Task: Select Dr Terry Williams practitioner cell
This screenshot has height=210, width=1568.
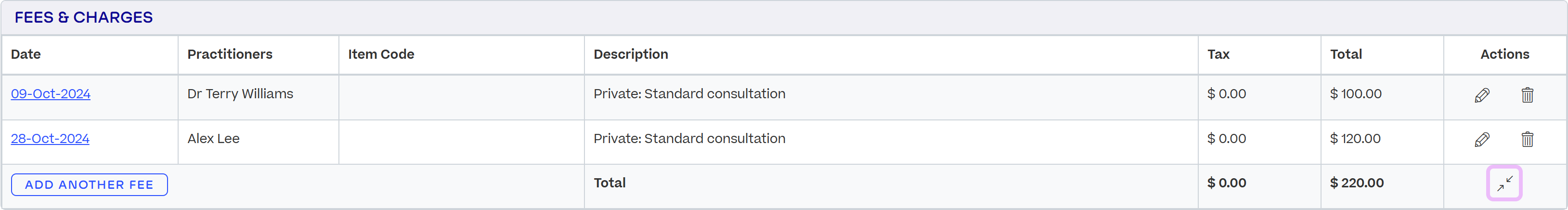Action: coord(240,94)
